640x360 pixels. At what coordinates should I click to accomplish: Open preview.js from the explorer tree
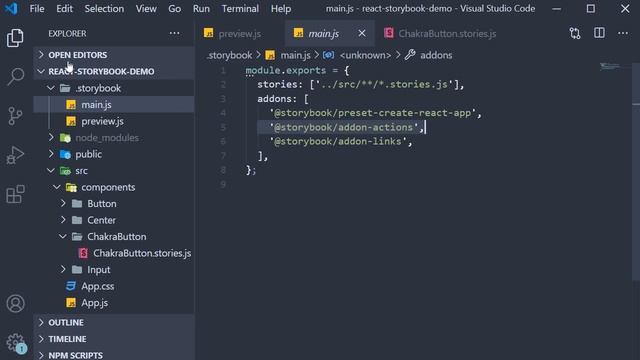pyautogui.click(x=114, y=121)
